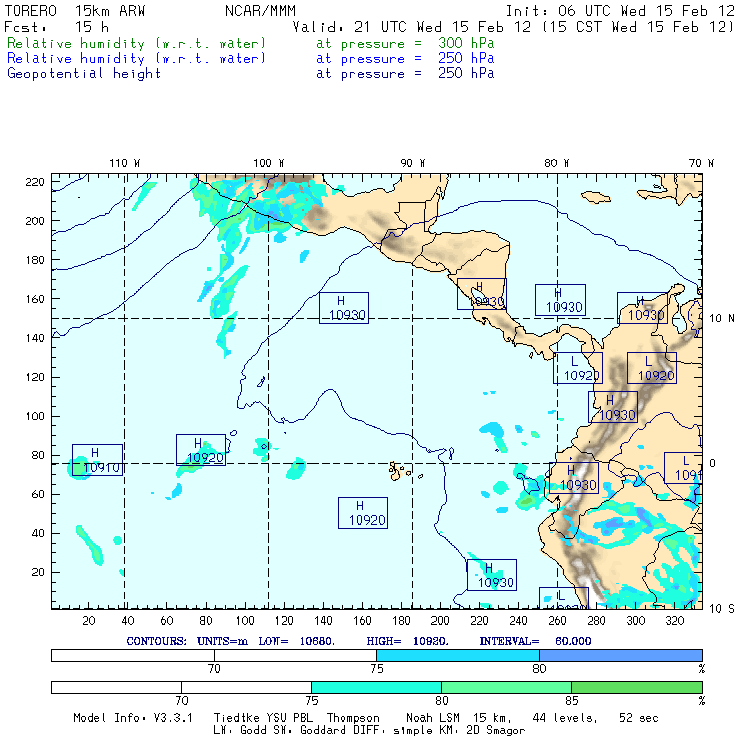Image resolution: width=740 pixels, height=740 pixels.
Task: Select the teal 75–80% swatch on the lower colorbar
Action: [376, 687]
